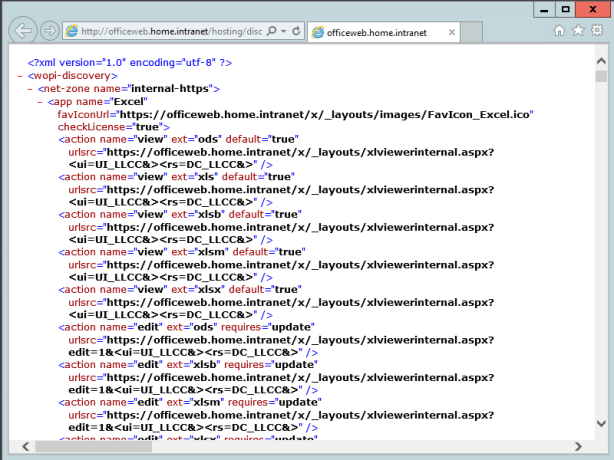This screenshot has height=460, width=614.
Task: Click the address bar URL field
Action: pyautogui.click(x=170, y=31)
